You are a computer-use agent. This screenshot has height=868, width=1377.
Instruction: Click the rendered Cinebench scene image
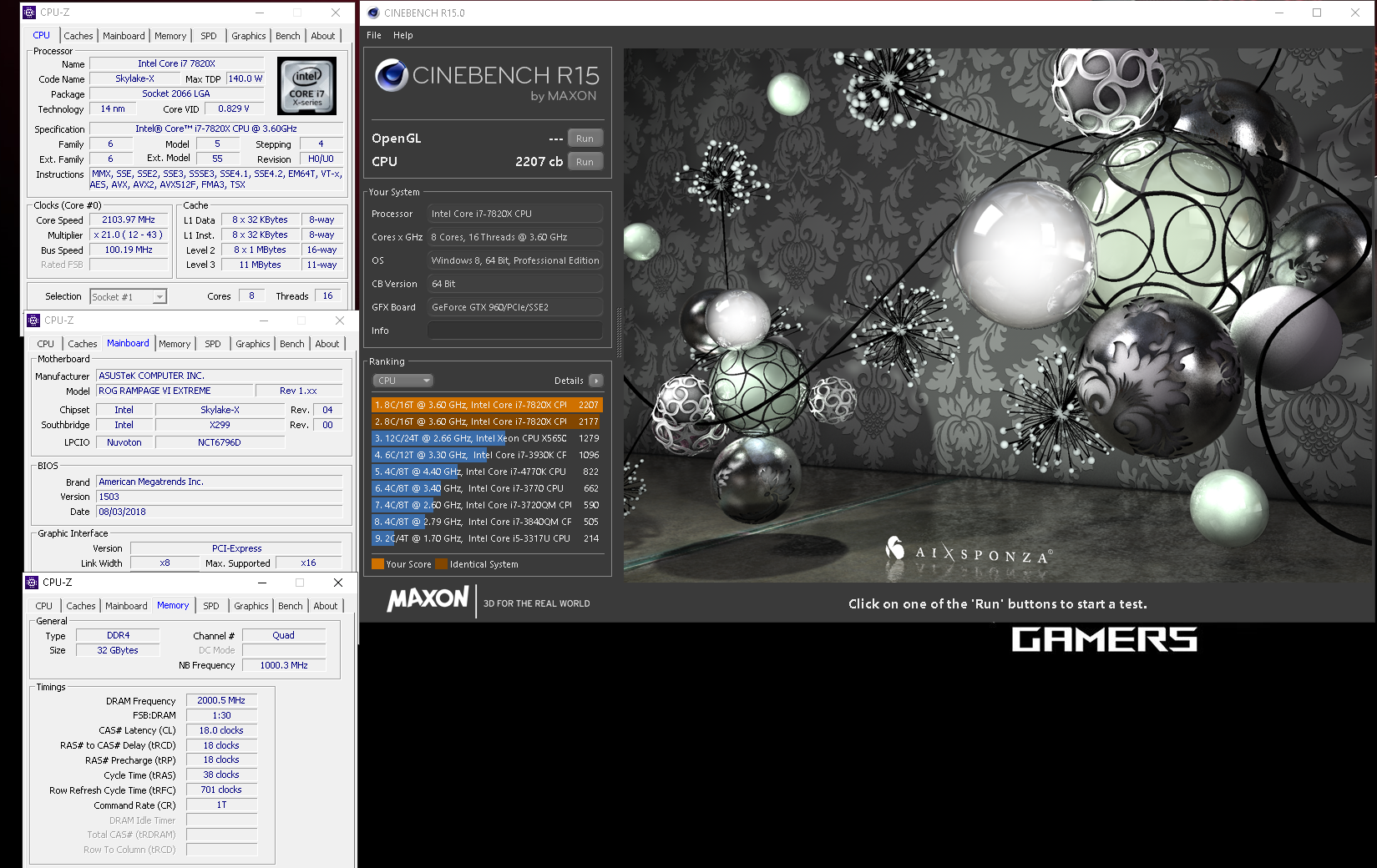tap(999, 315)
